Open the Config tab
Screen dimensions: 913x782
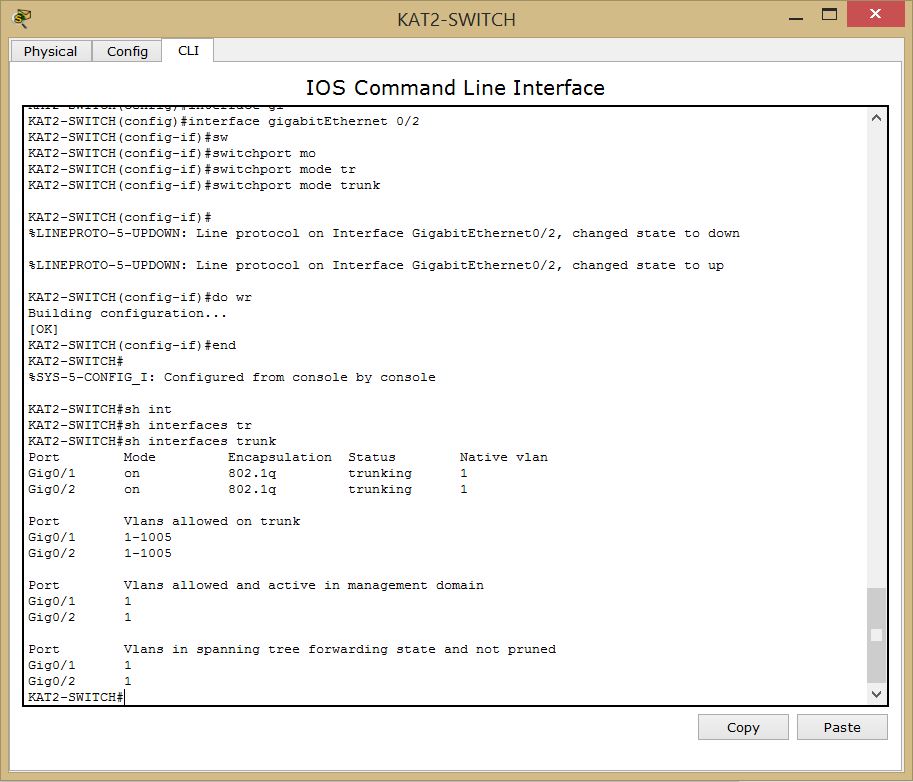tap(127, 51)
